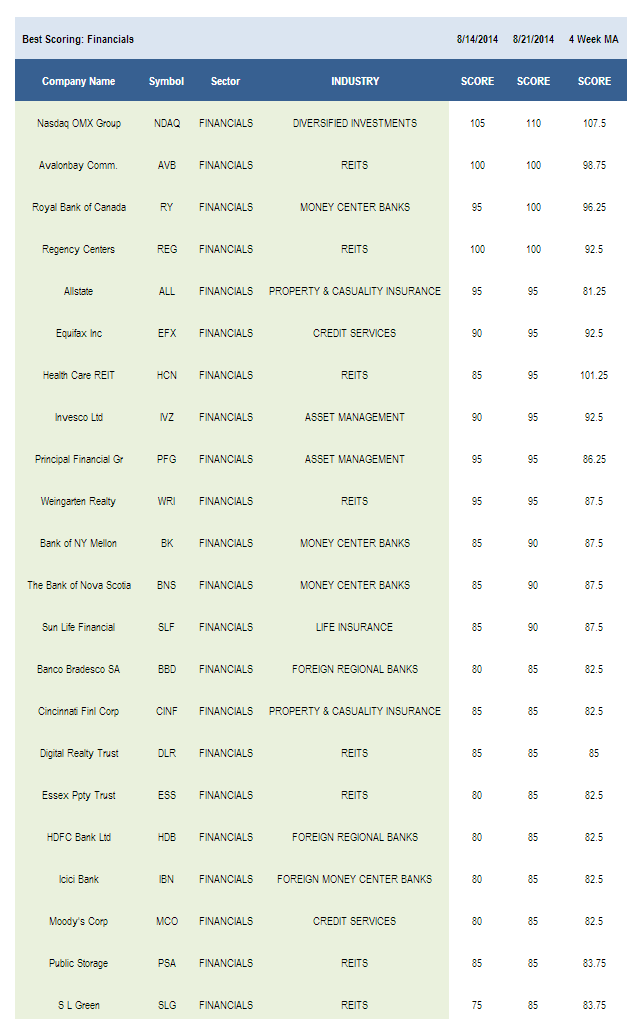The image size is (636, 1019).
Task: Click Icici Bank's FOREIGN MONEY CENTER BANKS cell
Action: point(355,879)
